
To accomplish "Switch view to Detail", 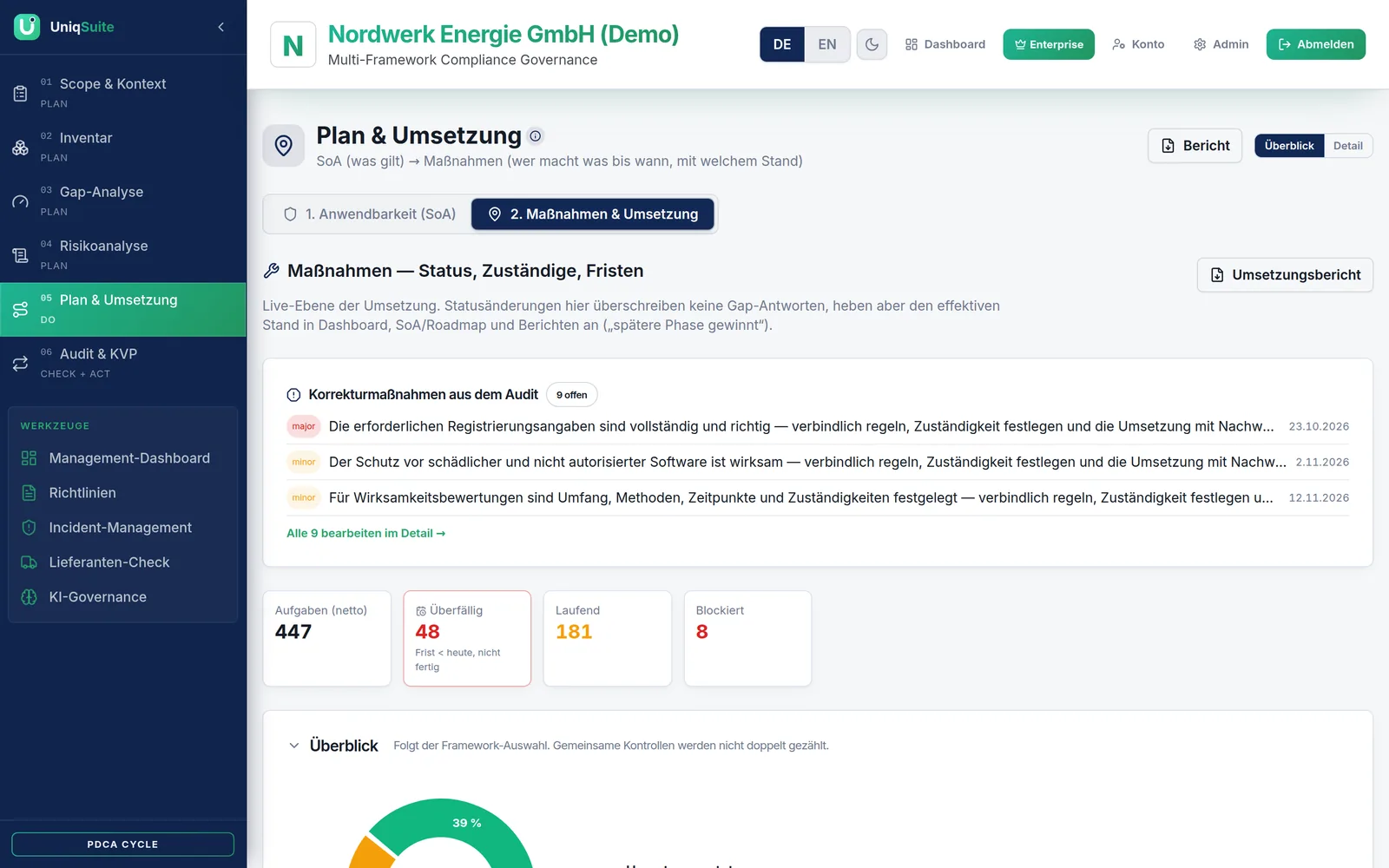I will 1347,146.
